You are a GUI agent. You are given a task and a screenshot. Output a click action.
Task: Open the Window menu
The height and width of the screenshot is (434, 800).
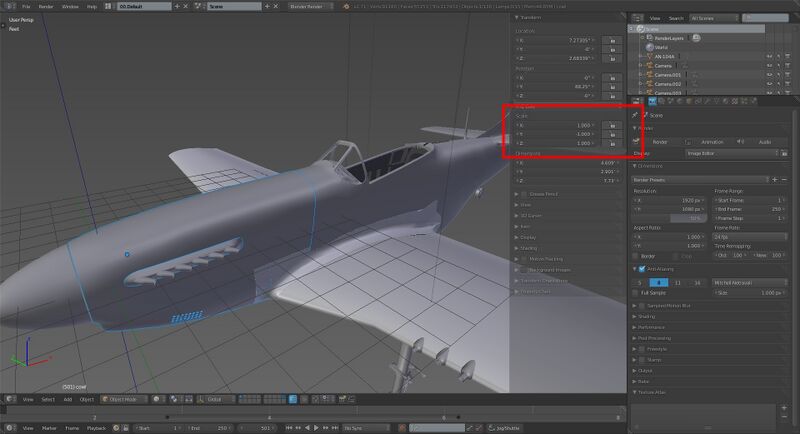(70, 7)
